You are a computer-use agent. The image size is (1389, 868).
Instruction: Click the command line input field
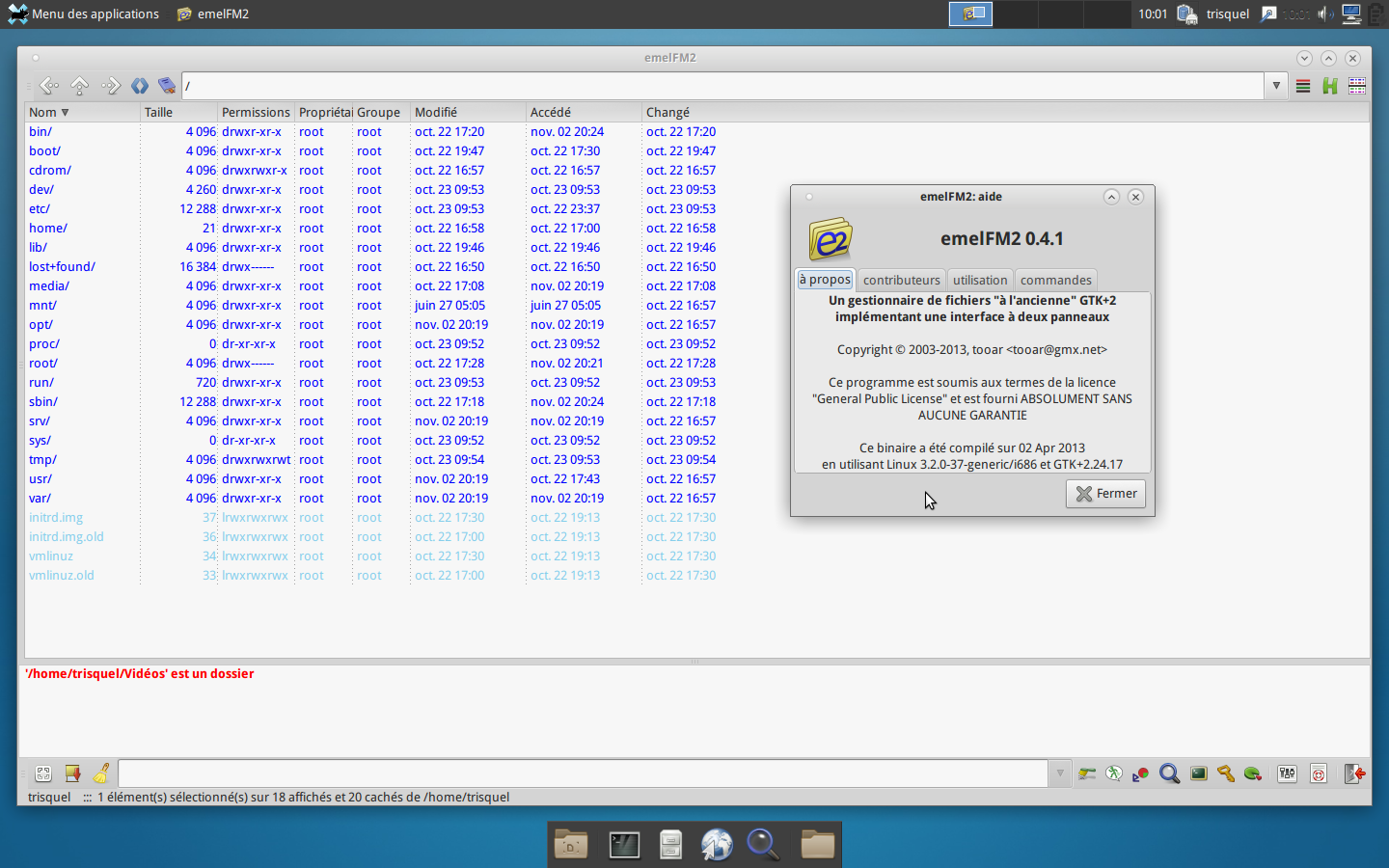click(583, 773)
